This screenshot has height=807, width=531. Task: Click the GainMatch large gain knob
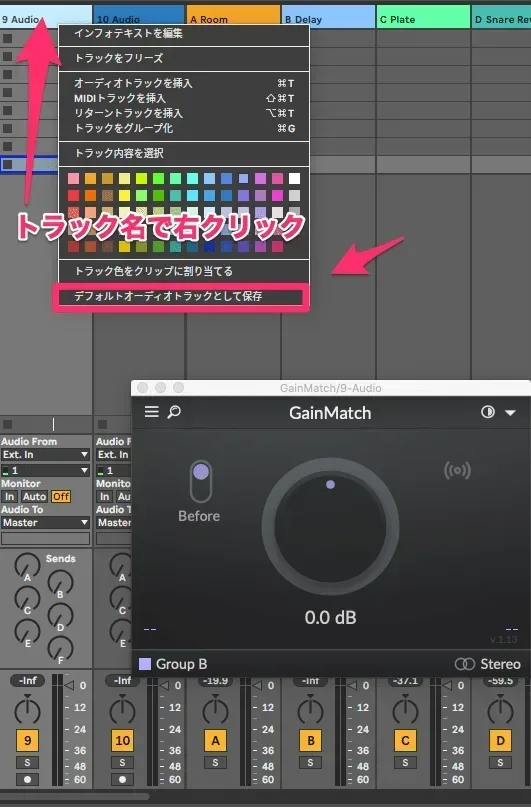tap(330, 527)
